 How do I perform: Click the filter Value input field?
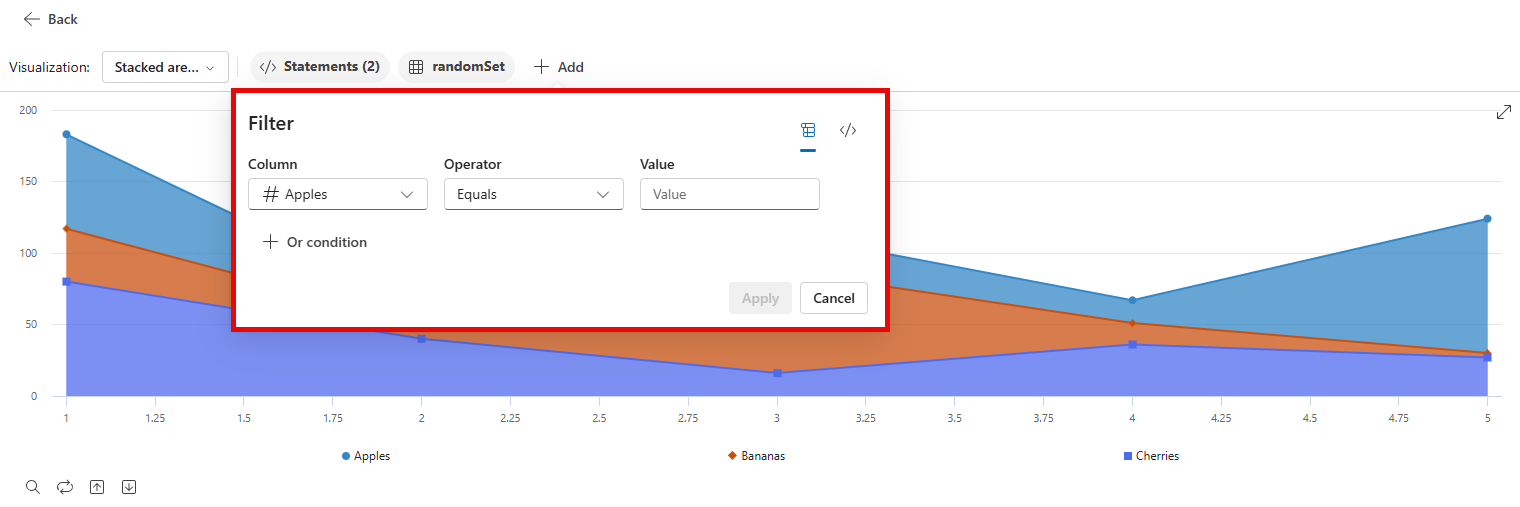730,194
